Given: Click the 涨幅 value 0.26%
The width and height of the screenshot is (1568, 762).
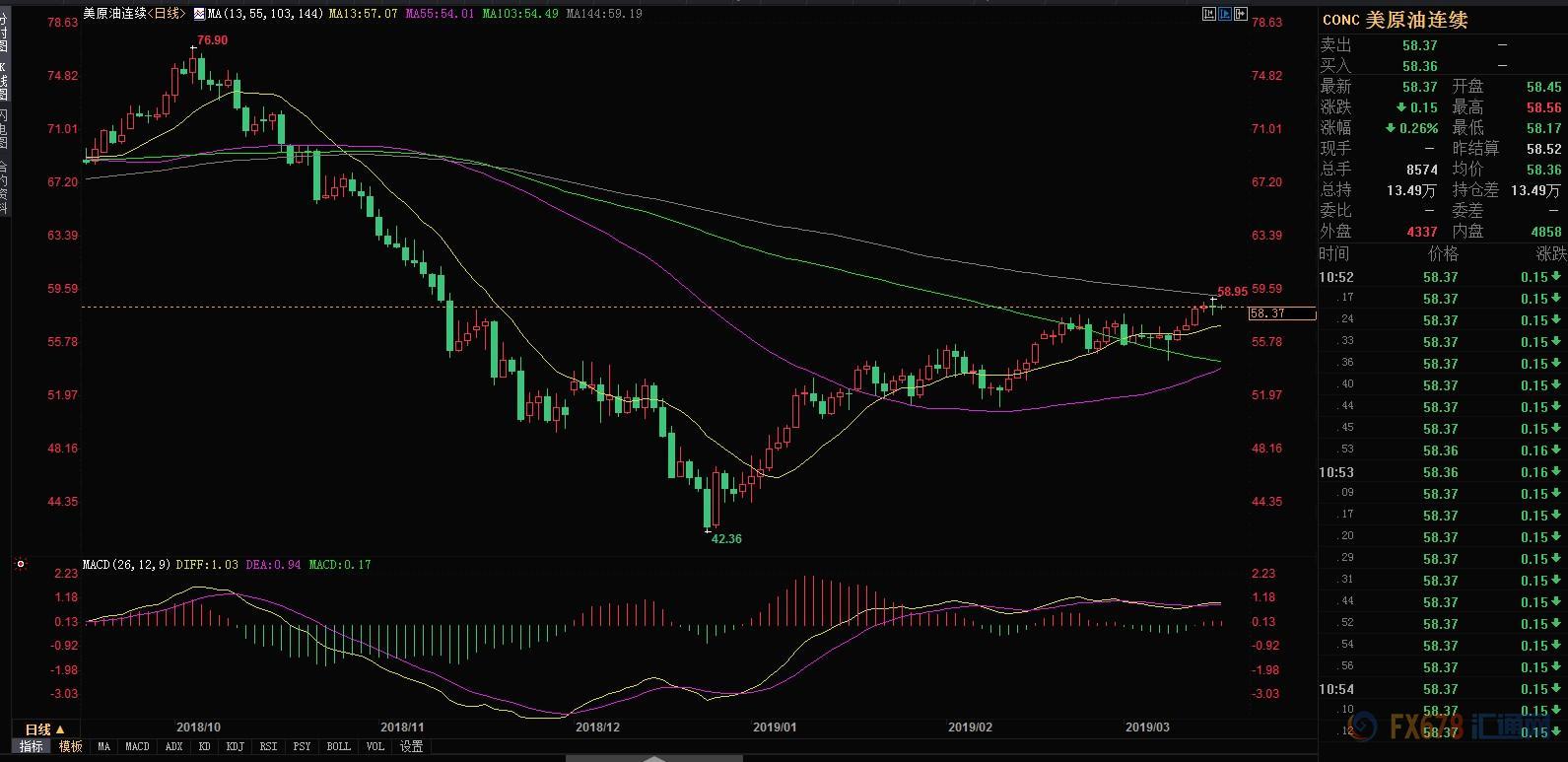Looking at the screenshot, I should pos(1411,128).
